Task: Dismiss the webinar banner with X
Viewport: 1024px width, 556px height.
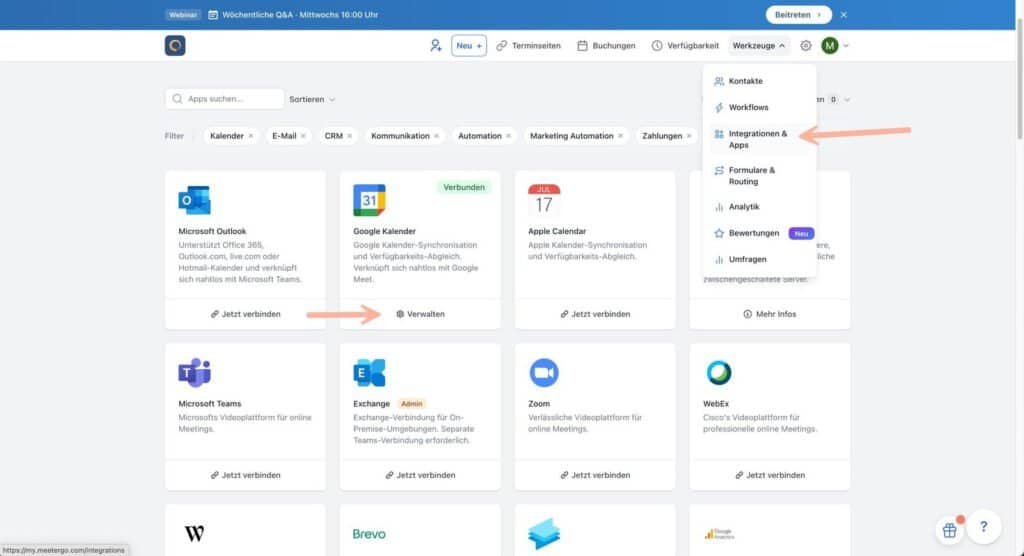Action: [844, 14]
